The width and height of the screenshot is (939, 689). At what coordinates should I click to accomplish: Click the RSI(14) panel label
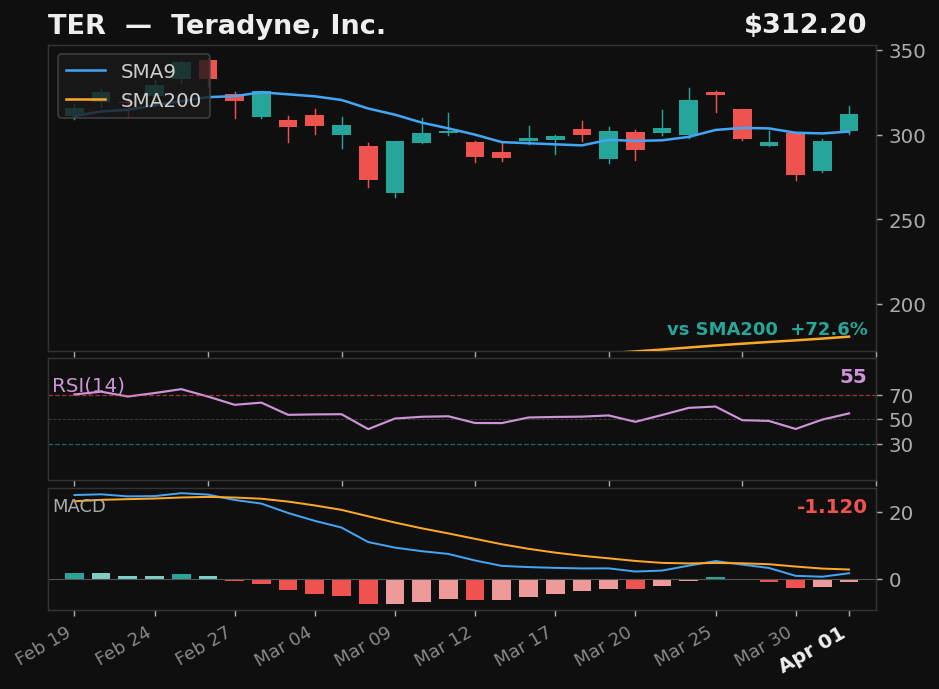tap(88, 385)
